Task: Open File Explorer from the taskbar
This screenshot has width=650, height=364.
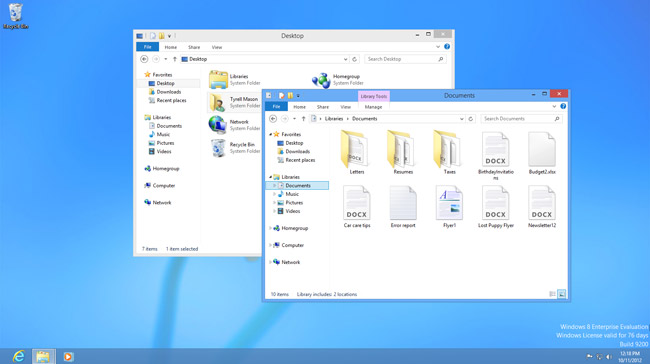Action: (x=43, y=356)
